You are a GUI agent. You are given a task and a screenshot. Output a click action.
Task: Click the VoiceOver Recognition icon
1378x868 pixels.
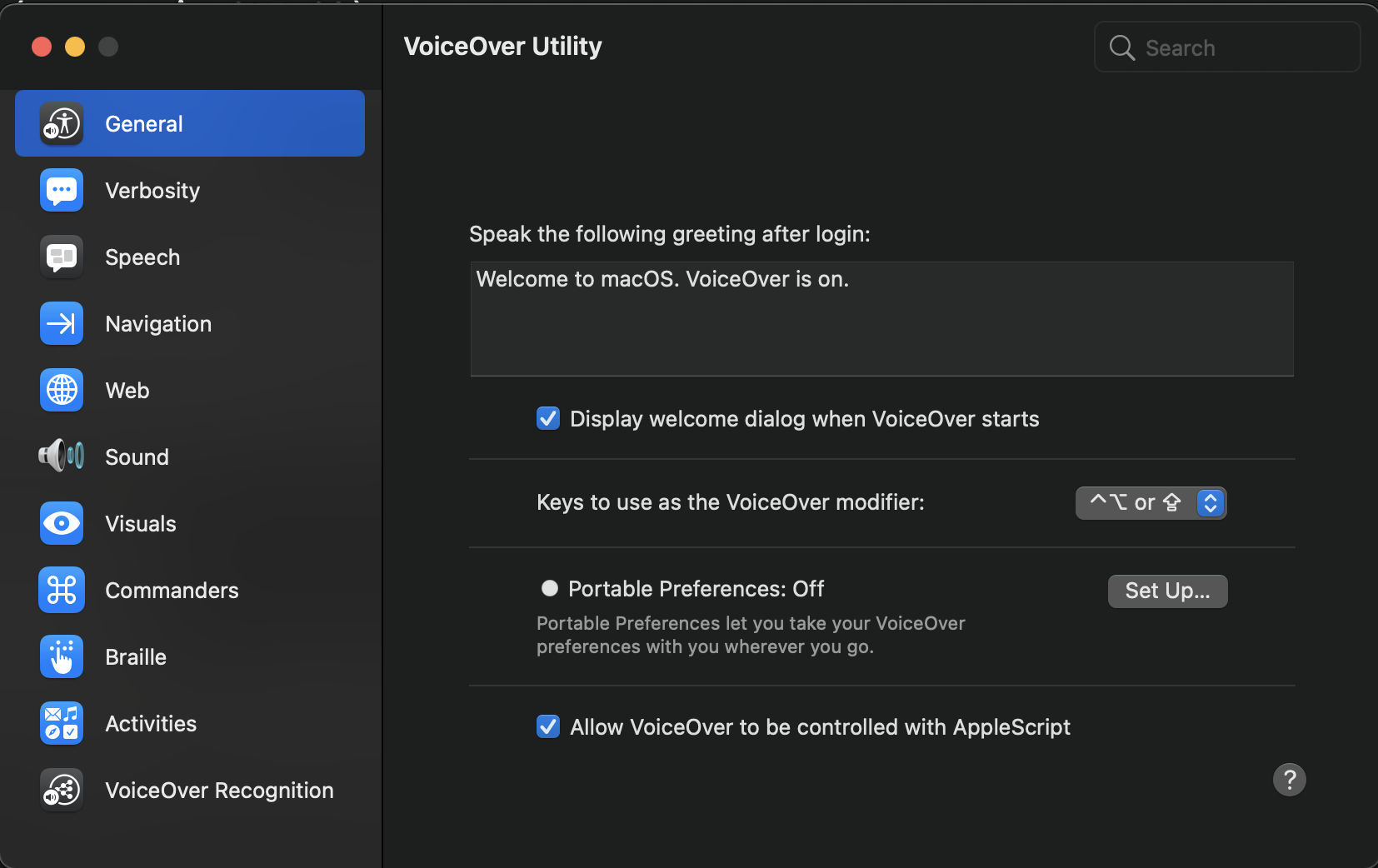(62, 791)
